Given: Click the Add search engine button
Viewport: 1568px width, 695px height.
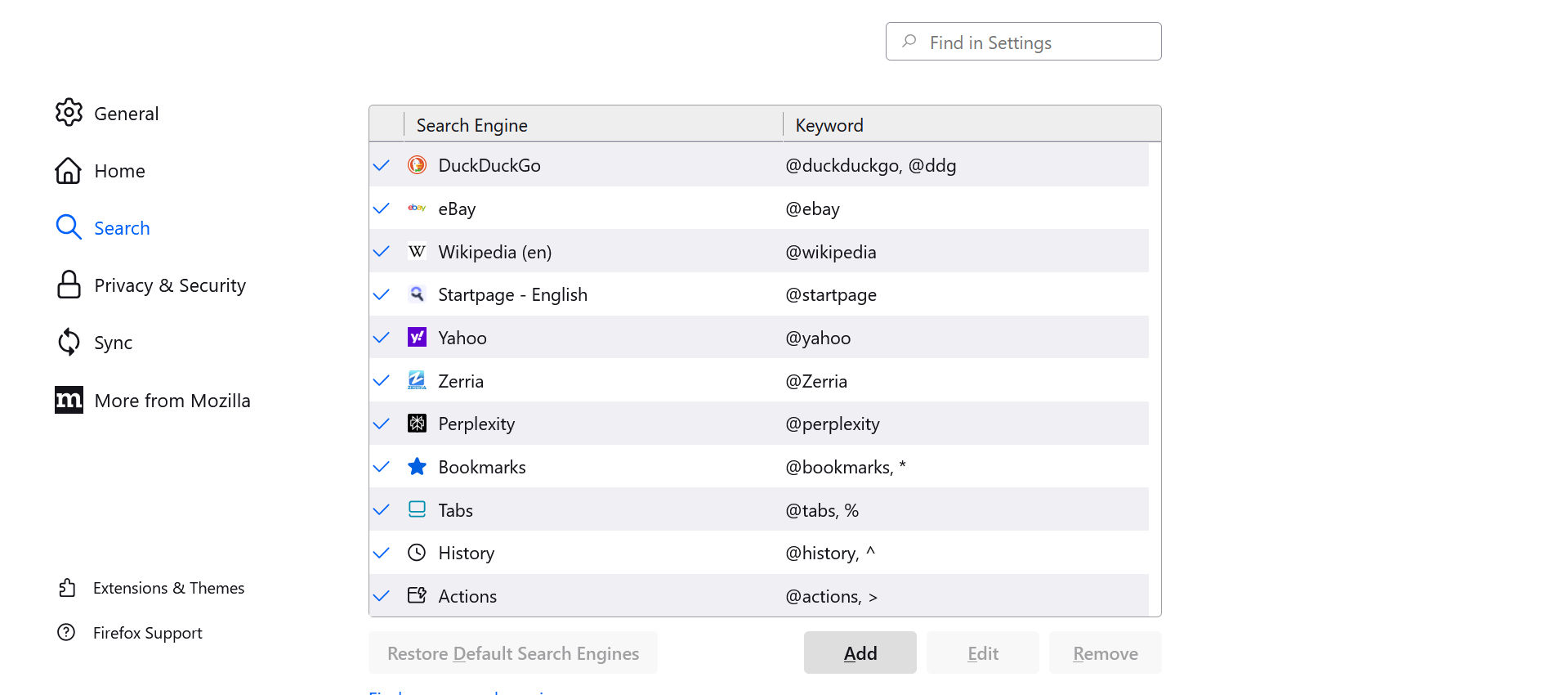Looking at the screenshot, I should pos(860,652).
